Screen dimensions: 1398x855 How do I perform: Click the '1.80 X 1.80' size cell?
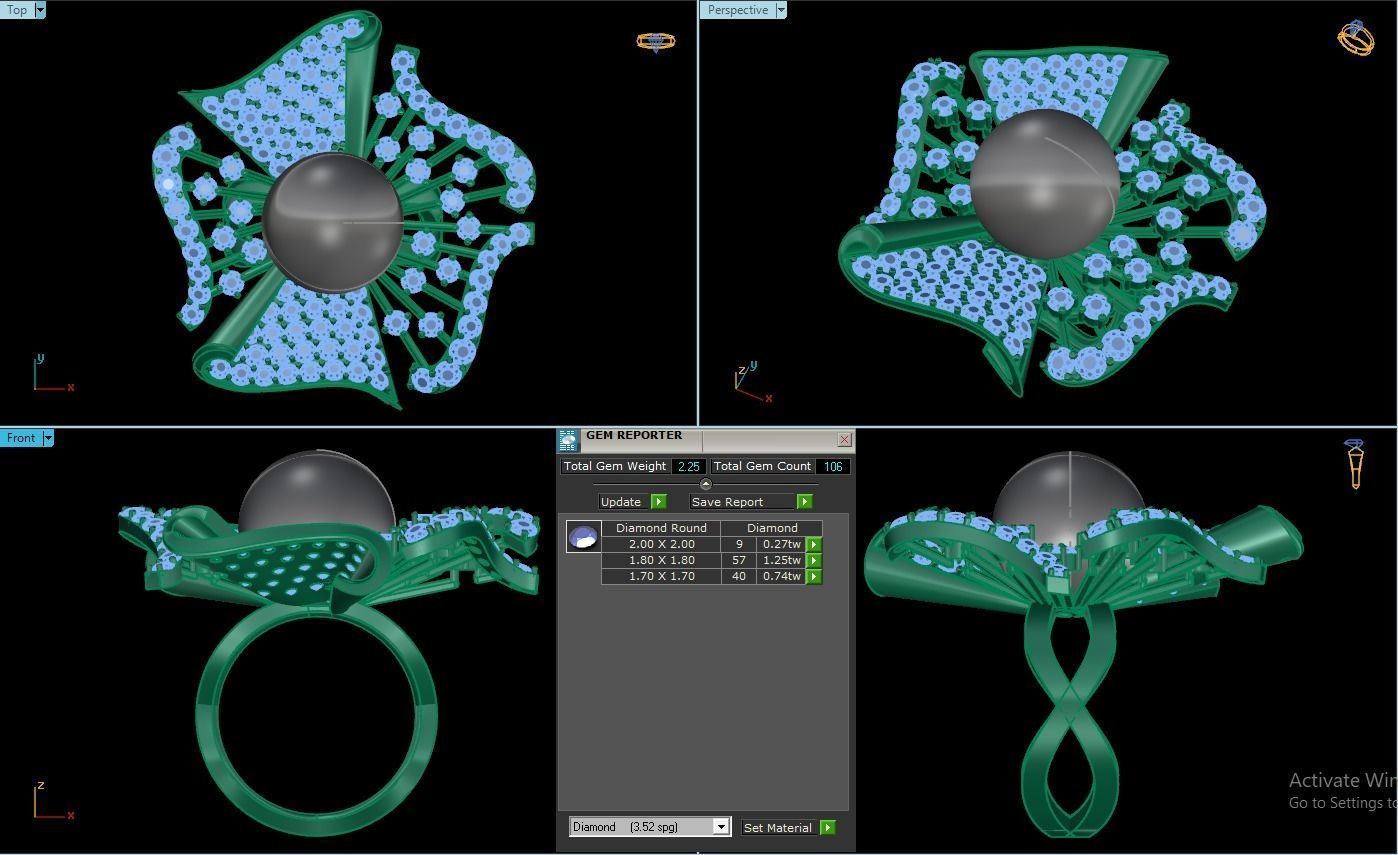(661, 560)
